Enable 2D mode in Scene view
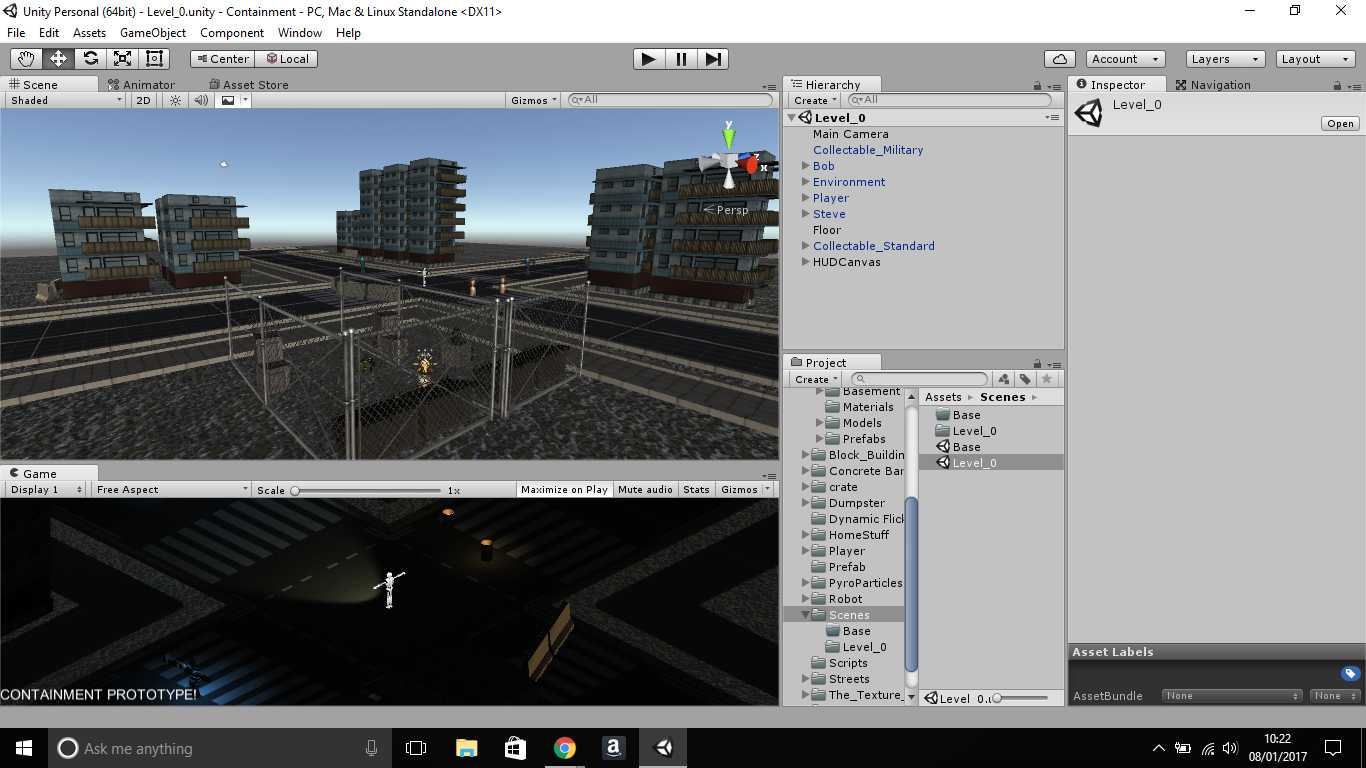Screen dimensions: 1366x768 (x=141, y=100)
